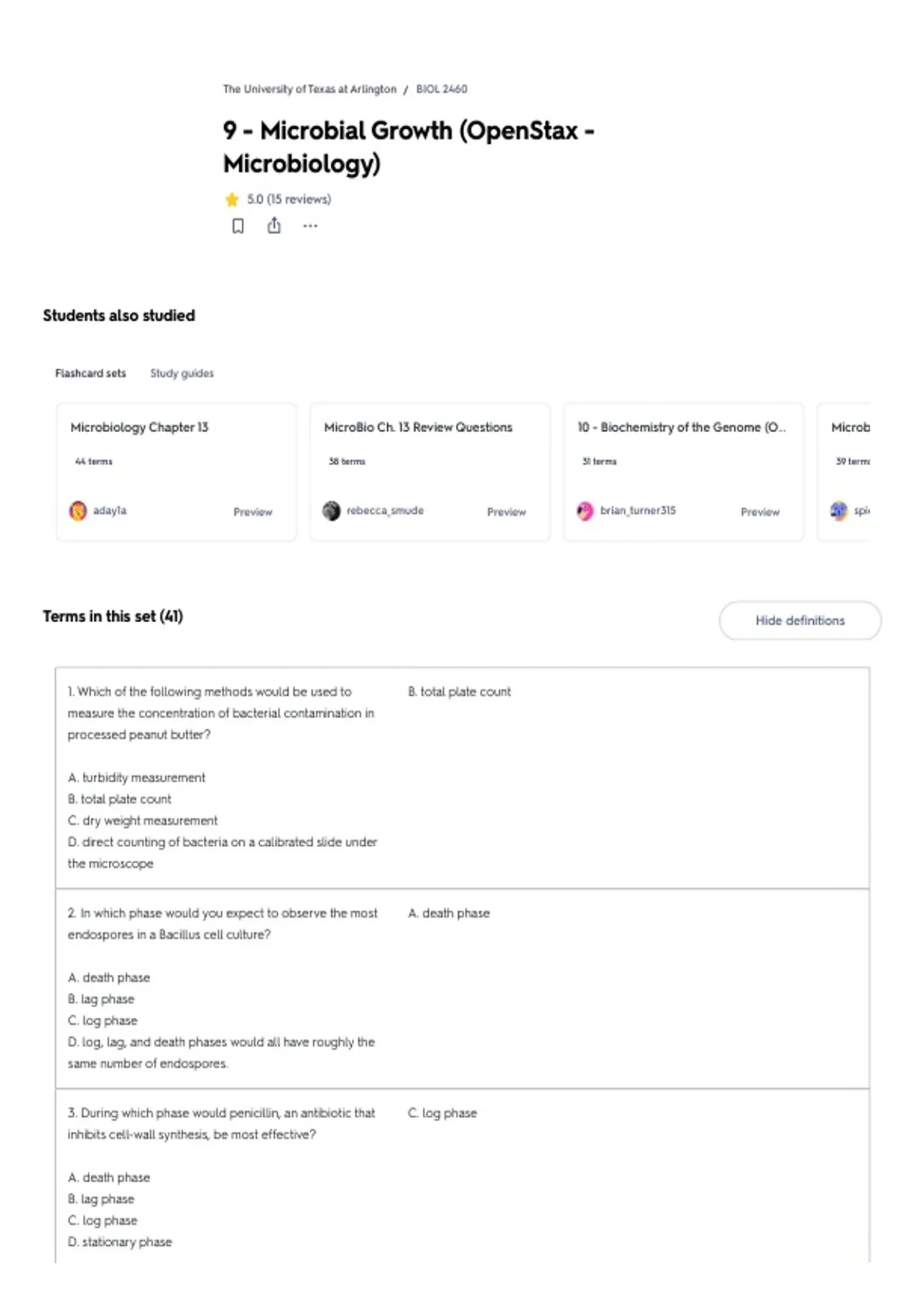Click rebecca_smude's profile avatar
This screenshot has width=924, height=1309.
(x=332, y=511)
